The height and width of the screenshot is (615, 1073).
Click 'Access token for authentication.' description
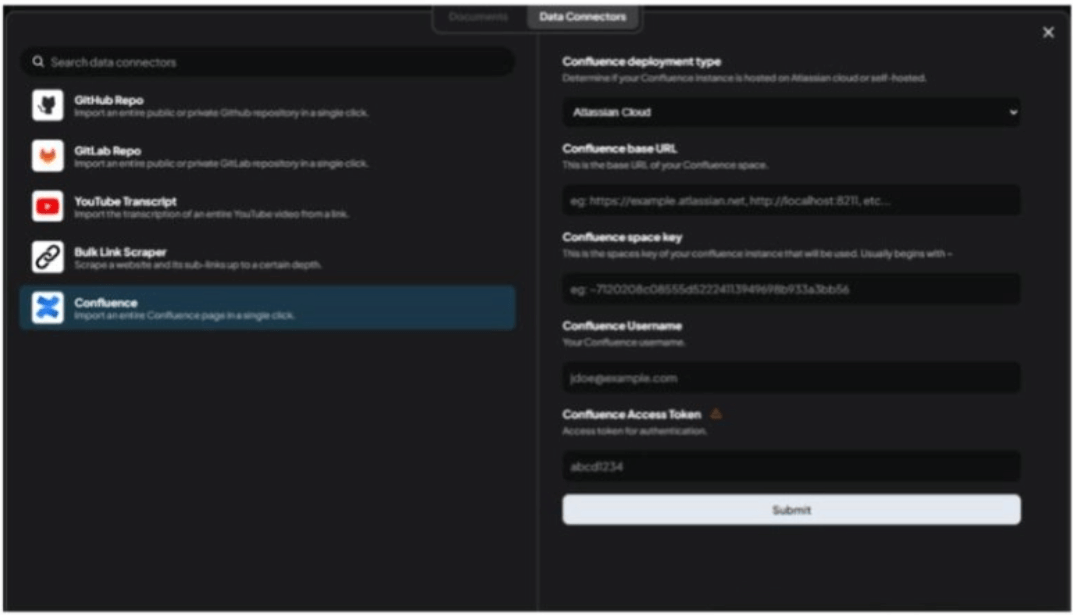(x=634, y=431)
